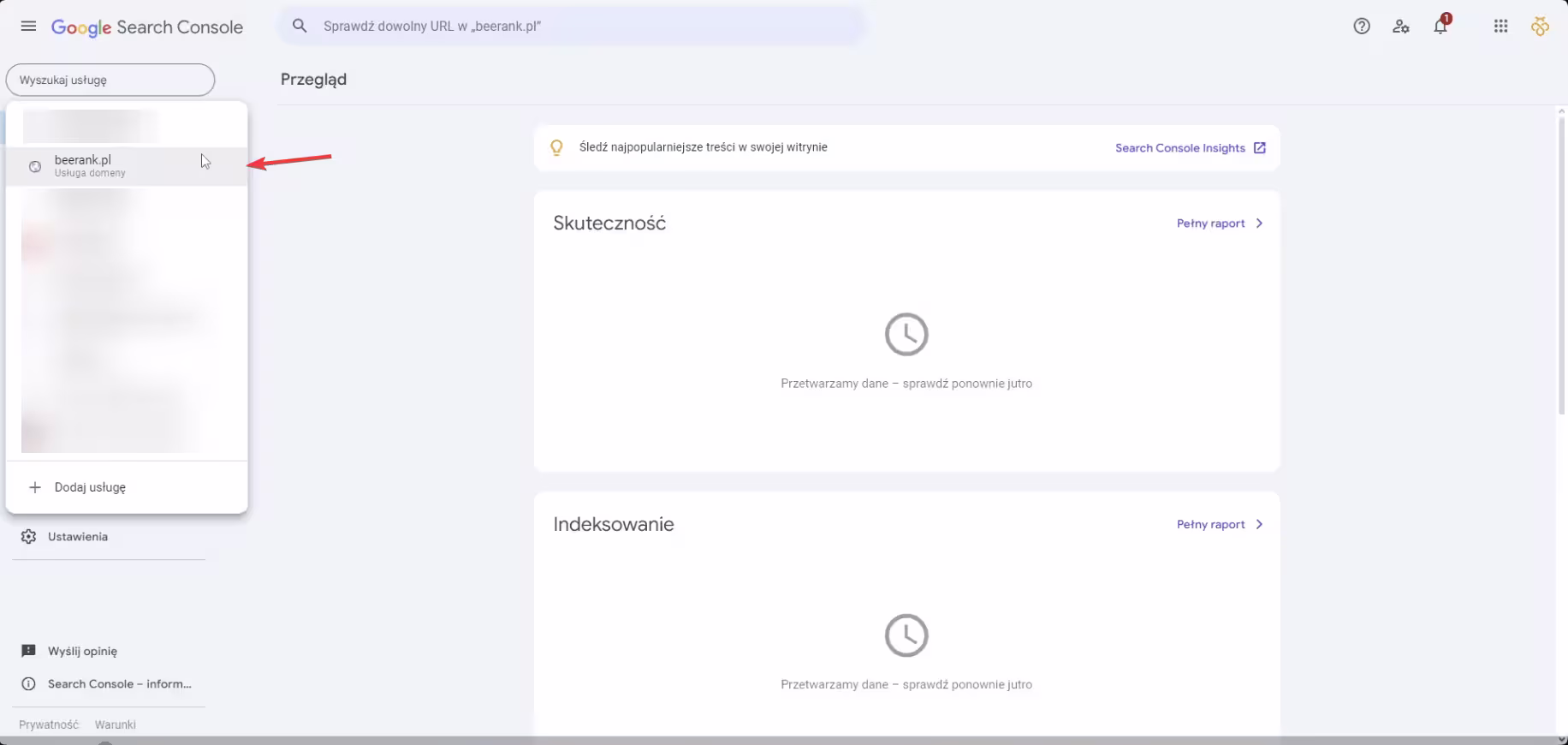Open the hamburger main menu
The height and width of the screenshot is (745, 1568).
(28, 27)
